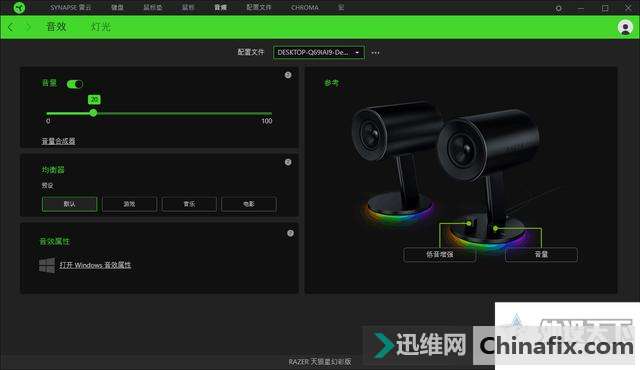
Task: Go forward with the right arrow
Action: 28,27
